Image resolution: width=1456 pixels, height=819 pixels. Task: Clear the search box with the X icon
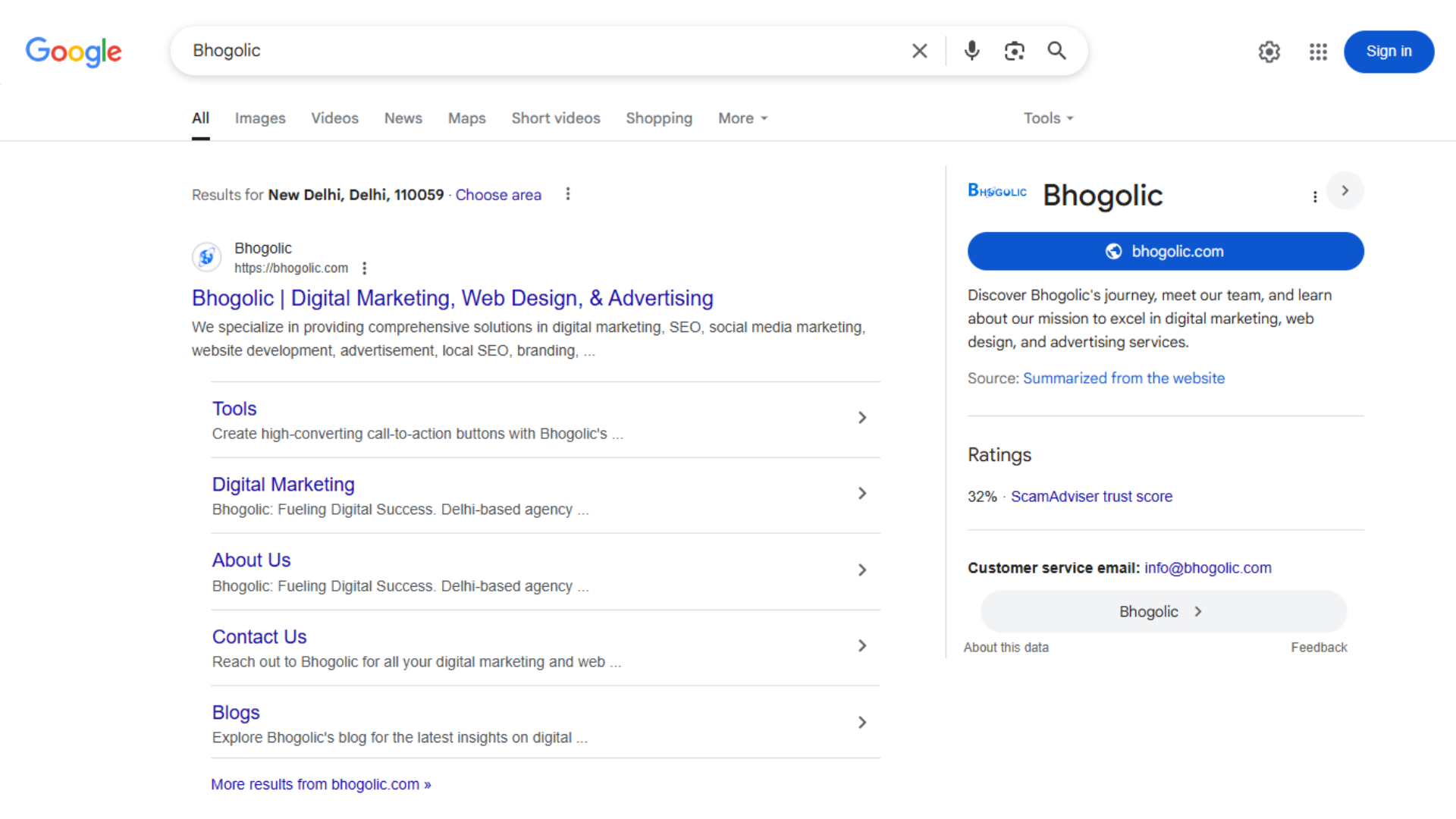pyautogui.click(x=919, y=51)
